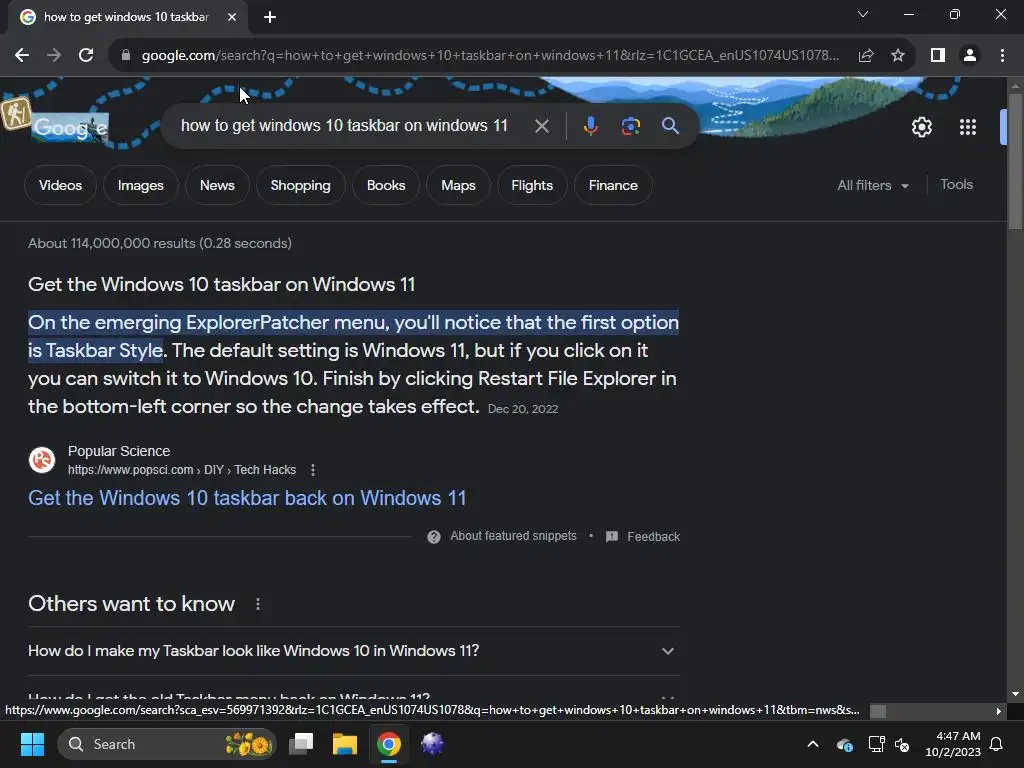Switch to the Finance filter
This screenshot has width=1024, height=768.
(x=613, y=185)
